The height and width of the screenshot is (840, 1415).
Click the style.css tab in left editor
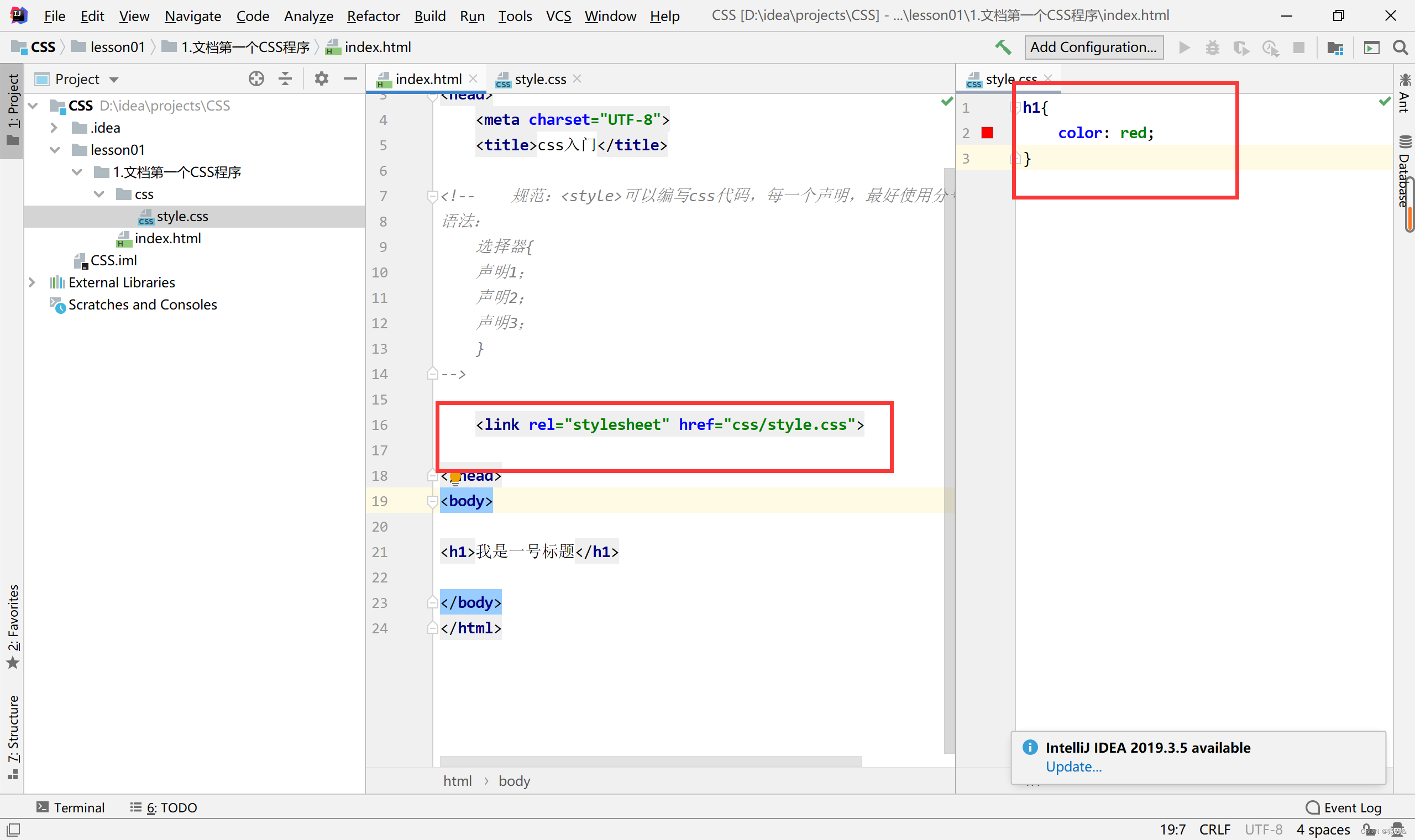(539, 79)
